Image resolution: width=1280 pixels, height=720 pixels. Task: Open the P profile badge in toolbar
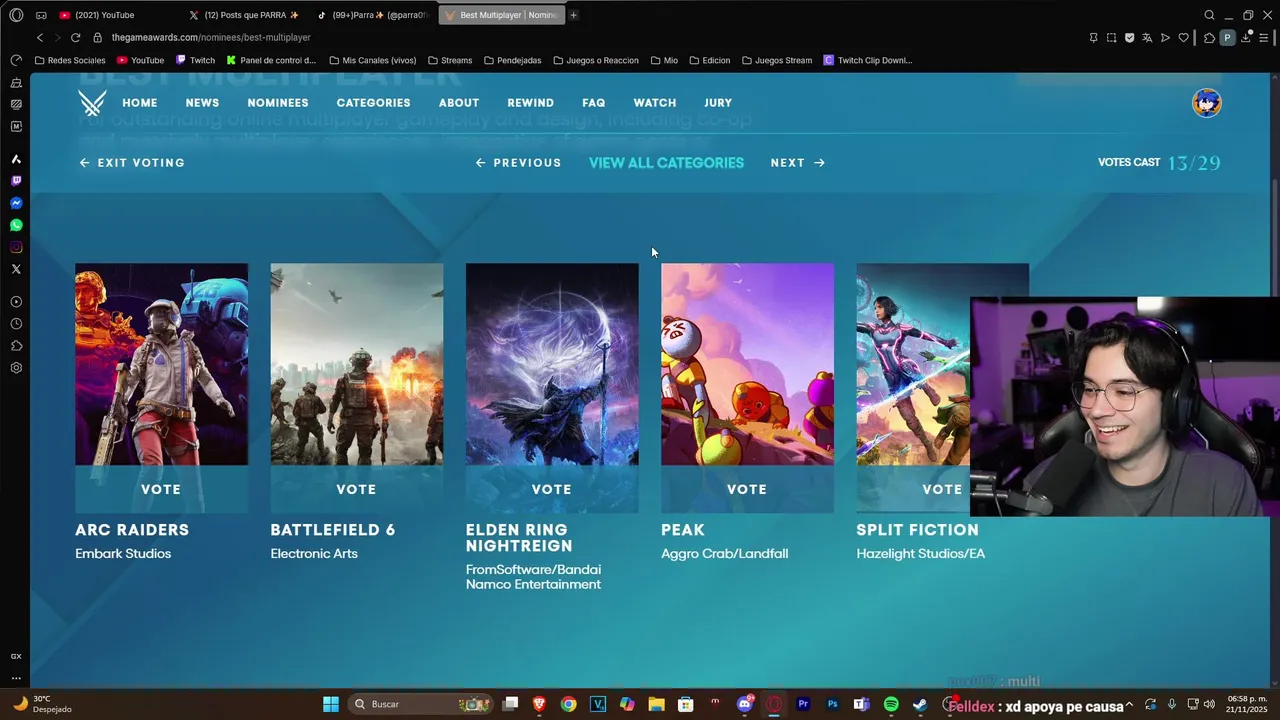click(x=1227, y=37)
